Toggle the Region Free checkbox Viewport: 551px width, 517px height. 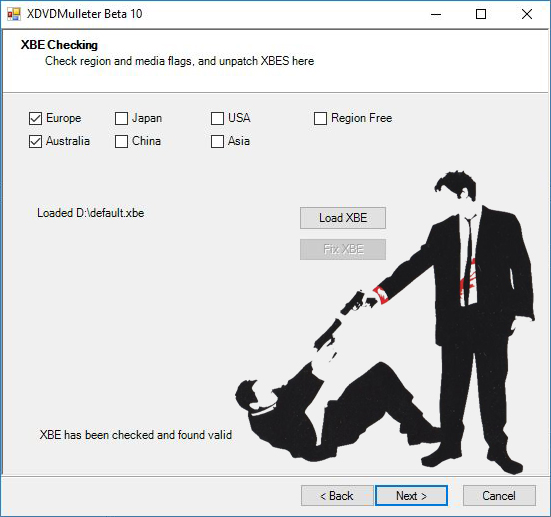pyautogui.click(x=320, y=118)
